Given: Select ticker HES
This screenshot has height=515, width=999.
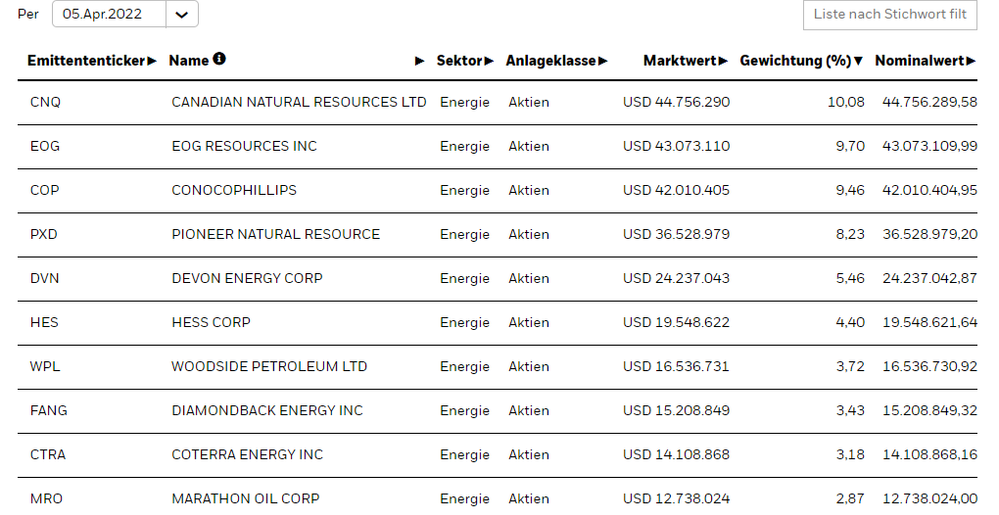Looking at the screenshot, I should click(x=44, y=322).
